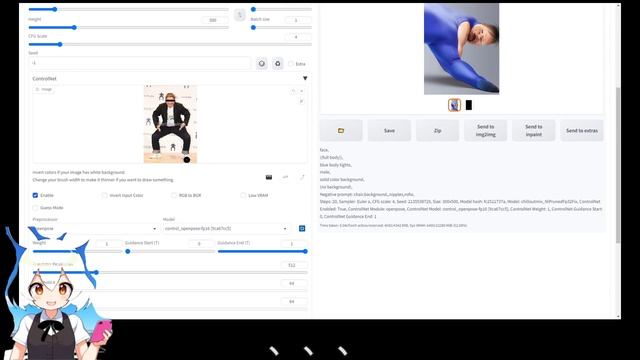
Task: Click the Guidance Start slider handle
Action: tap(128, 251)
